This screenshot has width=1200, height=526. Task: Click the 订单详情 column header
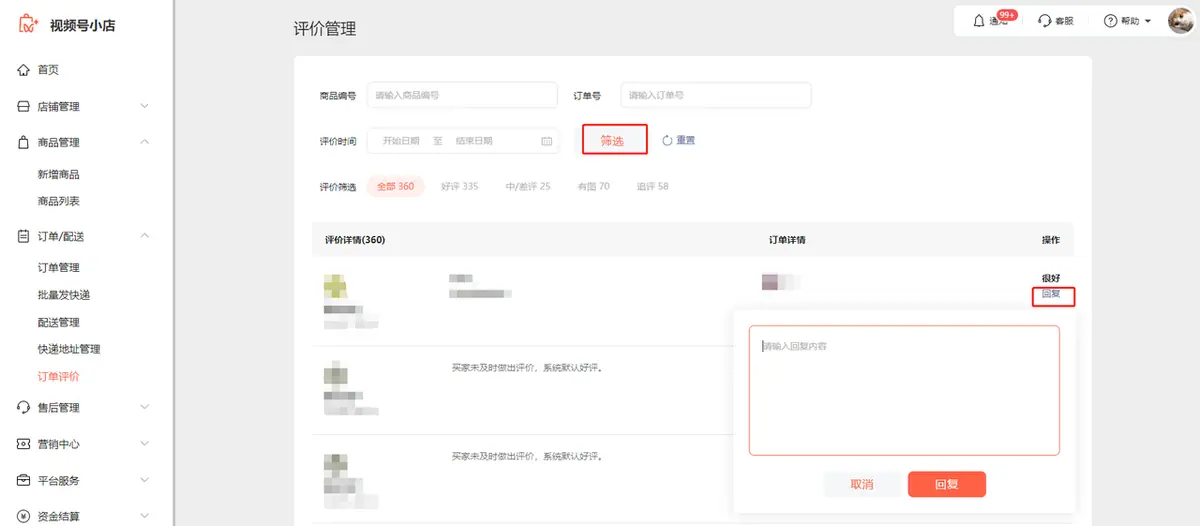click(x=787, y=240)
